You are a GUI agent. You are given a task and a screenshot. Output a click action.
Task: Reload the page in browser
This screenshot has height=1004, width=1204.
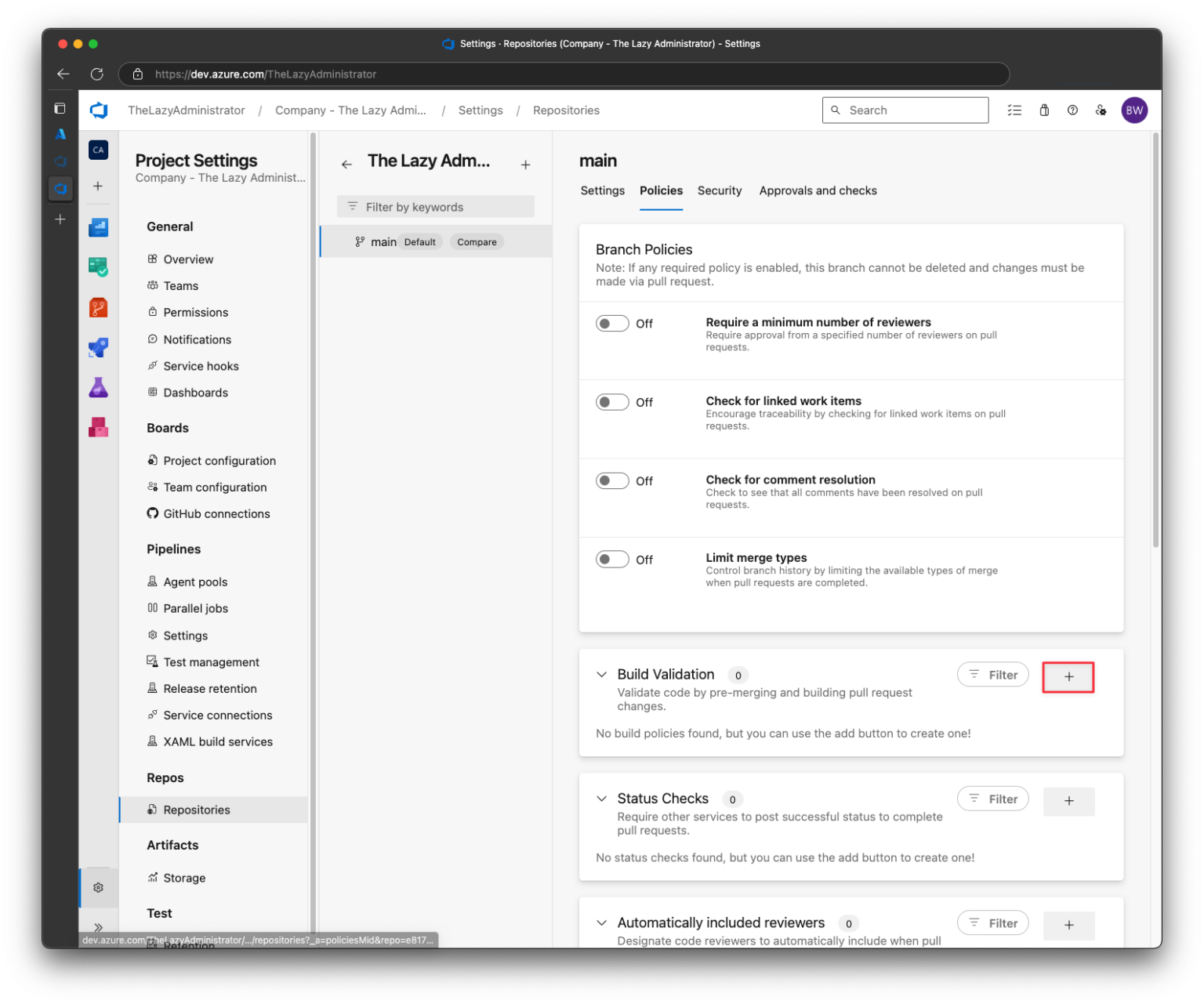(x=96, y=74)
